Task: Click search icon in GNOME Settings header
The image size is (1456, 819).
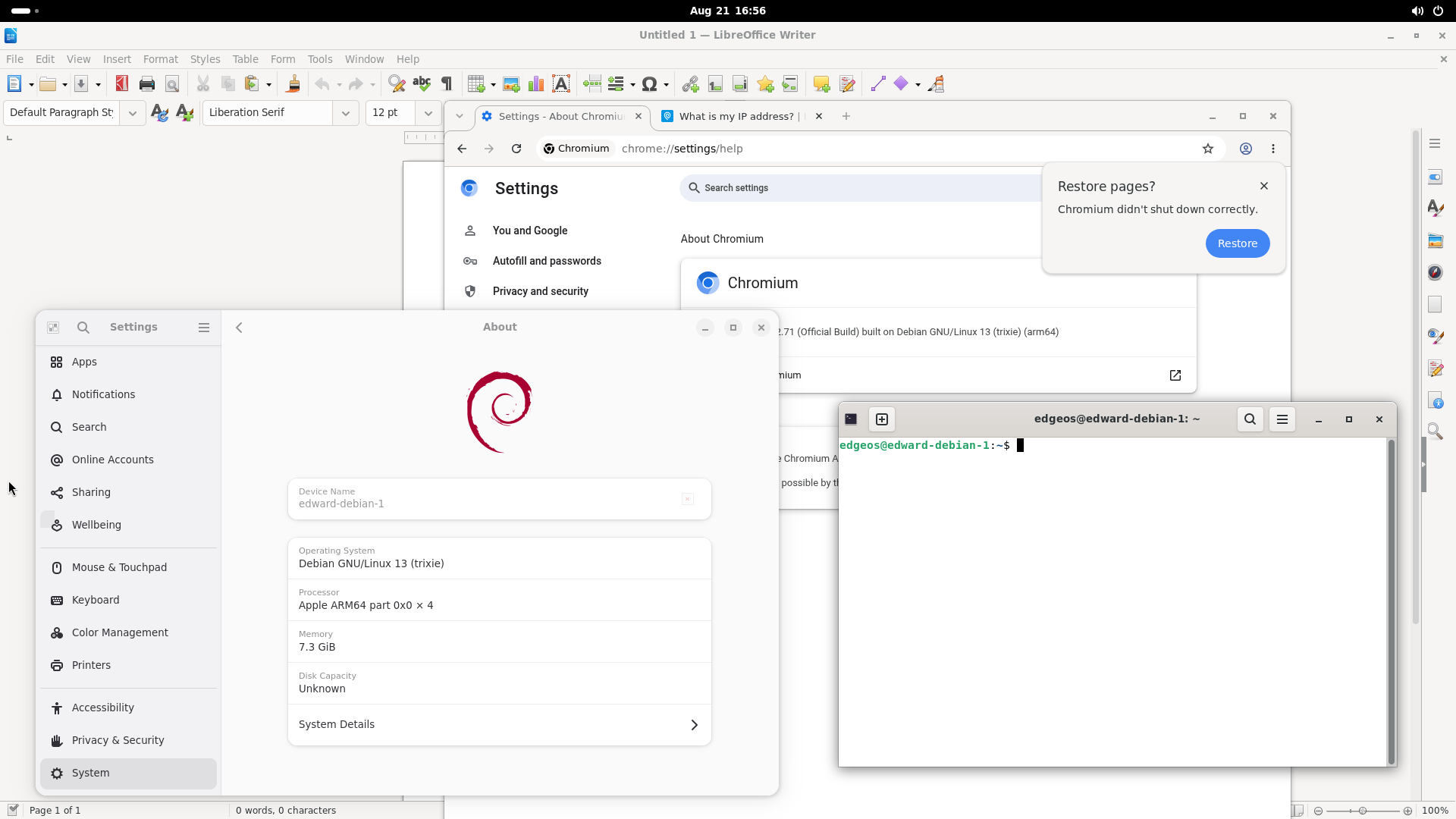Action: point(83,328)
